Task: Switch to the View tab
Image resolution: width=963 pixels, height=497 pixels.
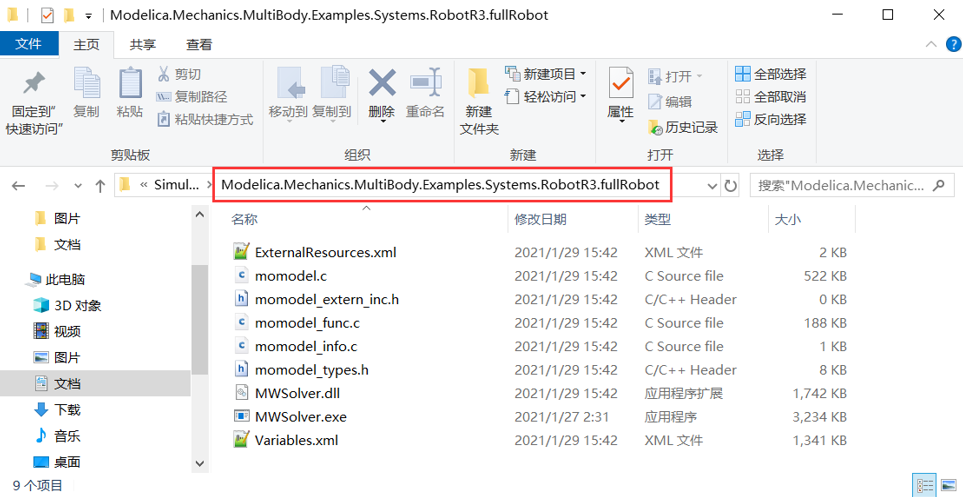Action: point(200,44)
